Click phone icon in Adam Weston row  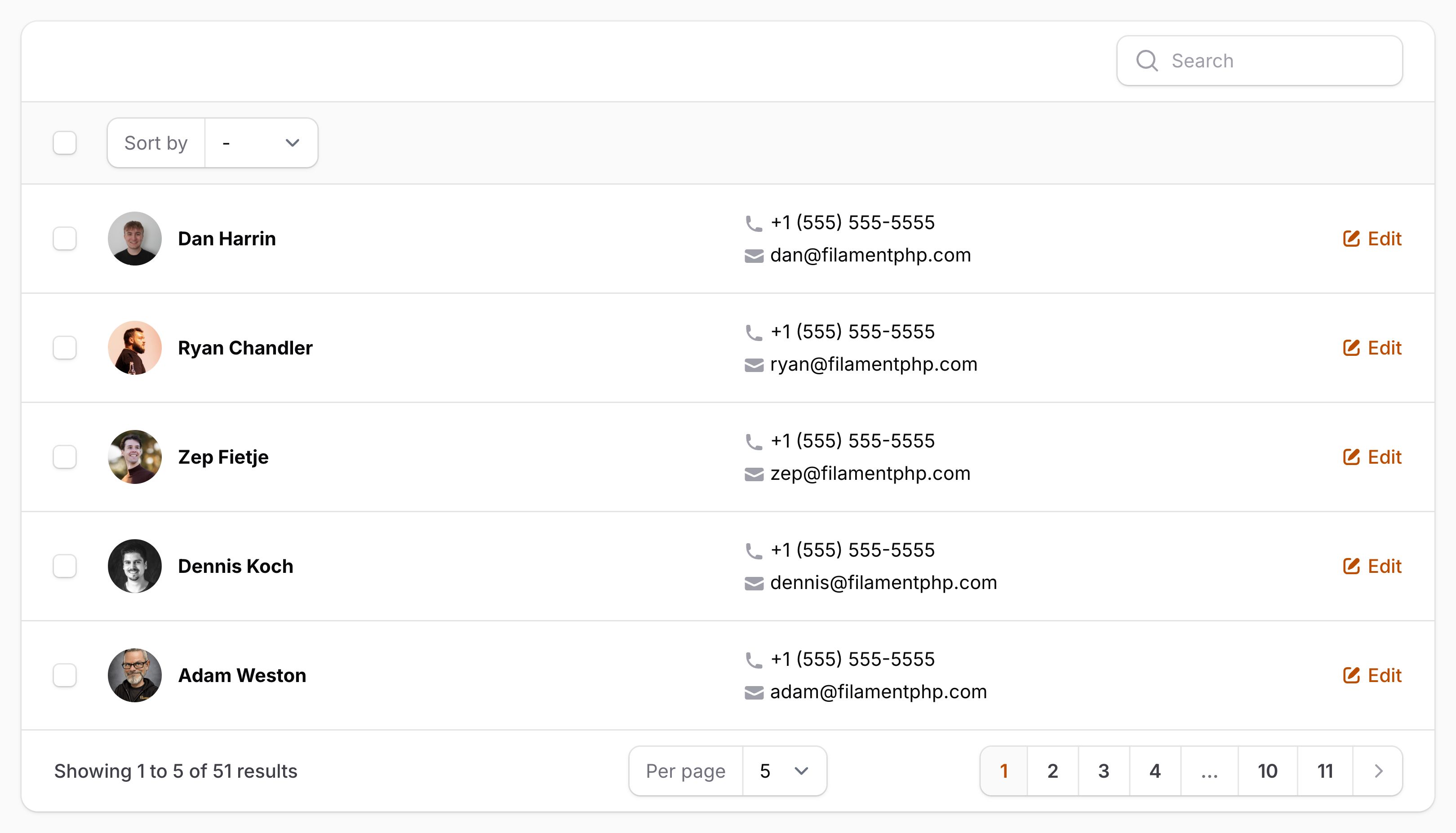(x=754, y=660)
